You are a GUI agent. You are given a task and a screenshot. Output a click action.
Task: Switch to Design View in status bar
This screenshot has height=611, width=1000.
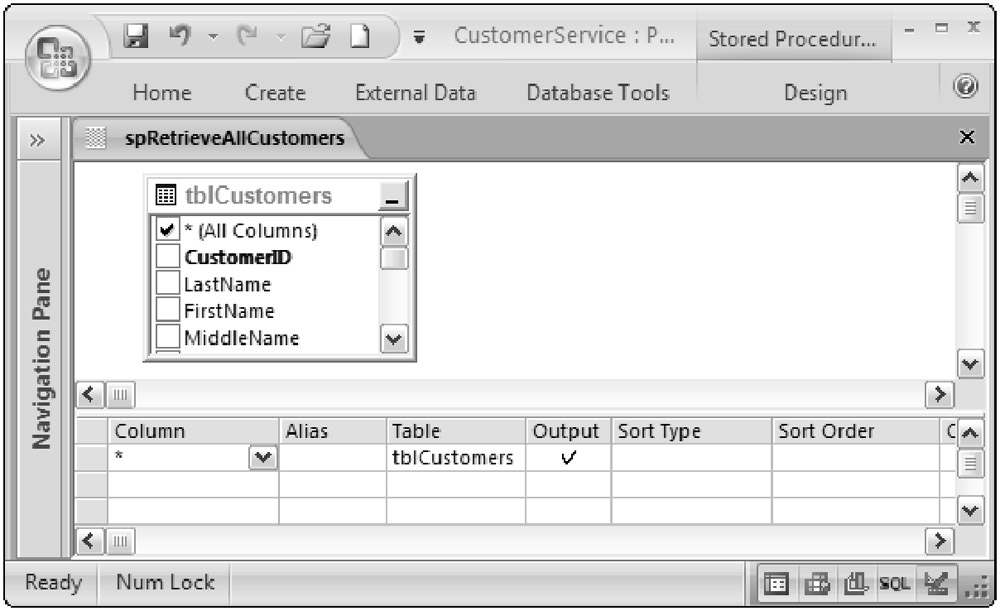point(936,582)
